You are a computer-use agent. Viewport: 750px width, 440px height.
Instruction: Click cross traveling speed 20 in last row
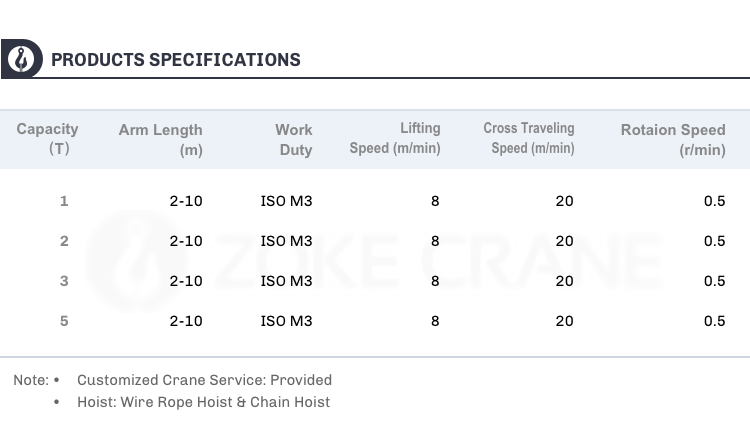point(564,321)
